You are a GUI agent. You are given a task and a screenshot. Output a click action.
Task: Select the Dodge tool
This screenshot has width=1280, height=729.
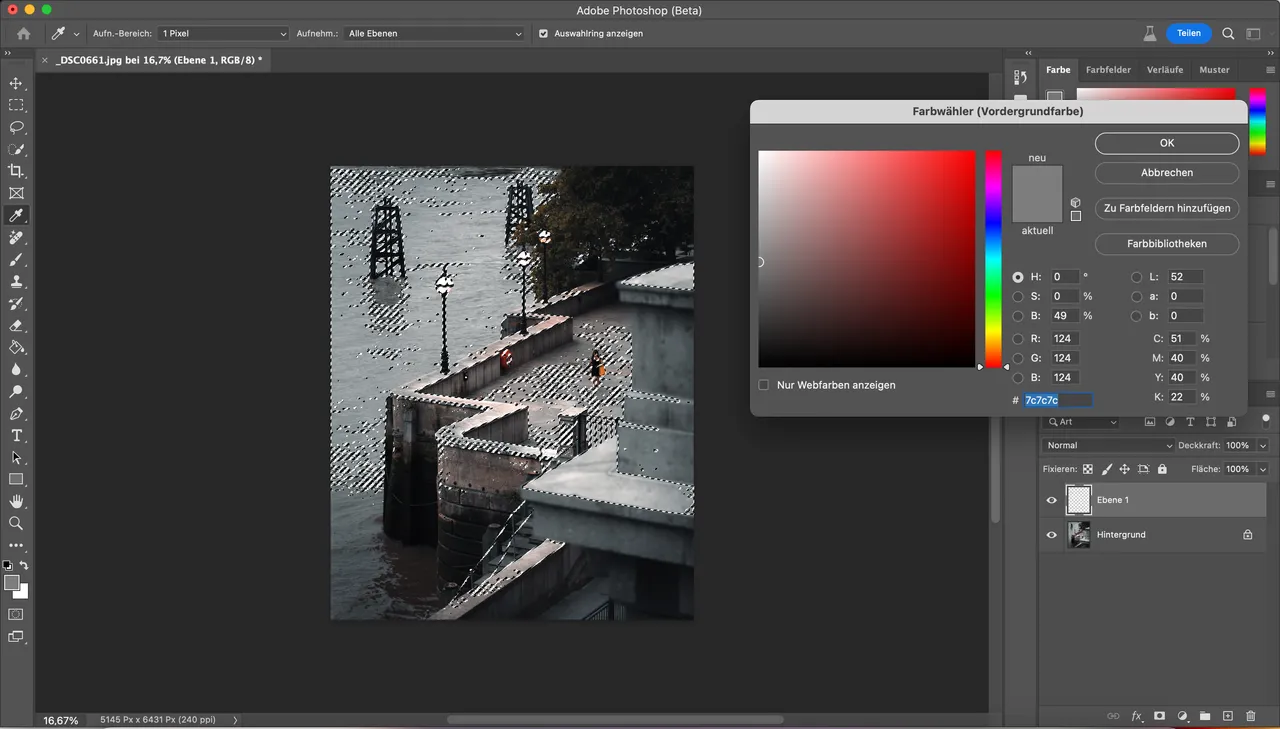point(16,391)
